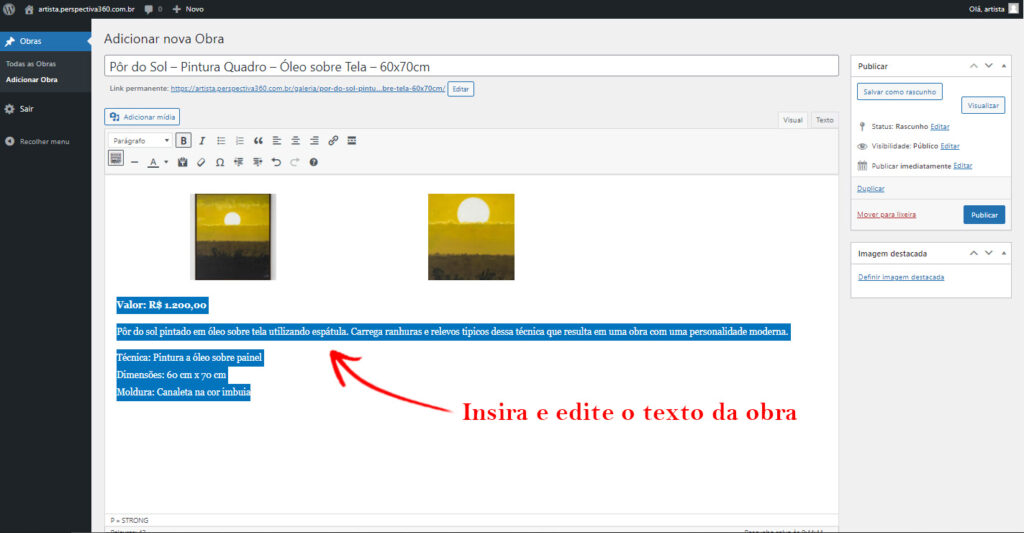The image size is (1024, 533).
Task: Move Imagem destacada panel up arrow
Action: click(x=974, y=253)
